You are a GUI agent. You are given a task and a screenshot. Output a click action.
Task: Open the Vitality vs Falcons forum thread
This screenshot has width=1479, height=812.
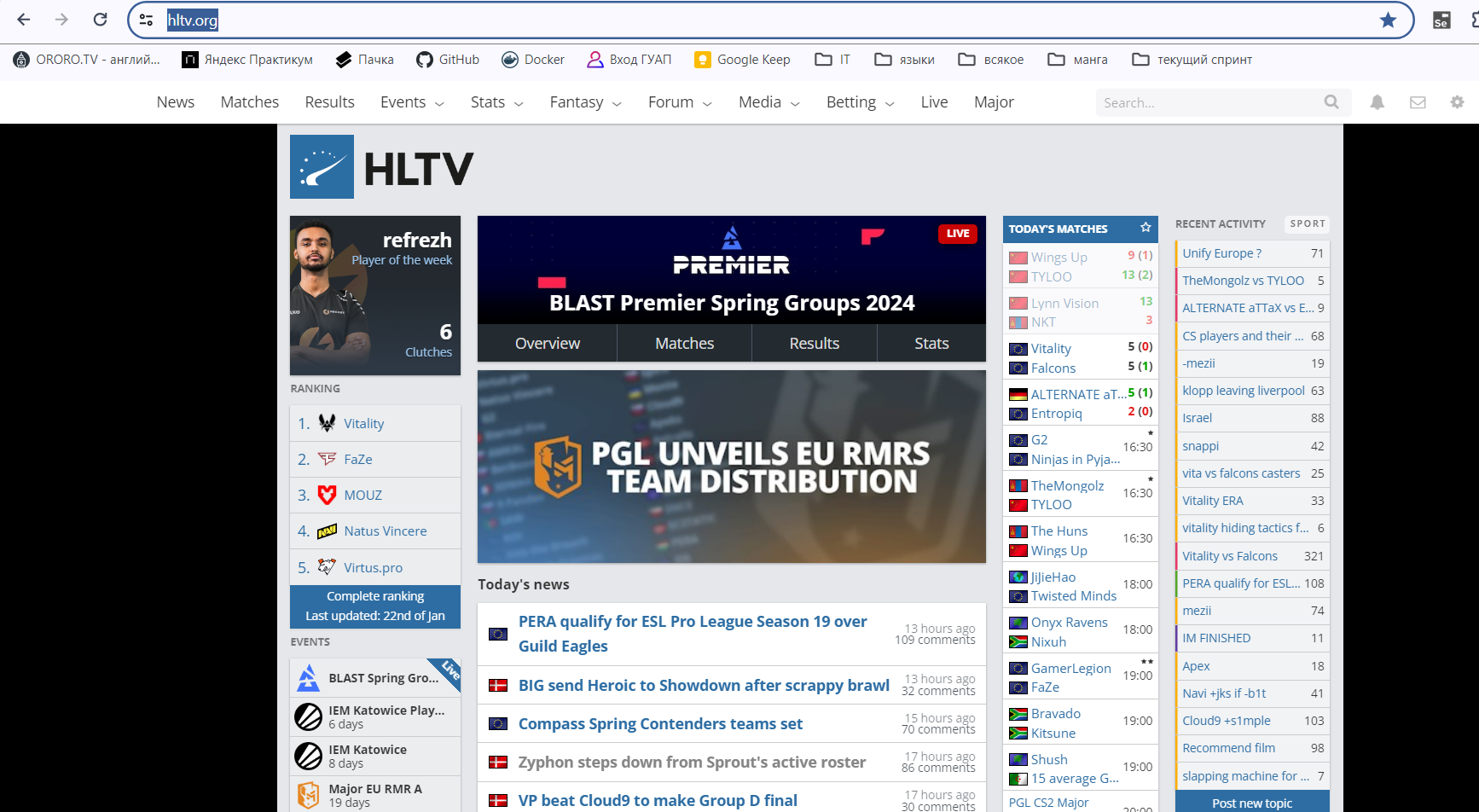(x=1252, y=556)
